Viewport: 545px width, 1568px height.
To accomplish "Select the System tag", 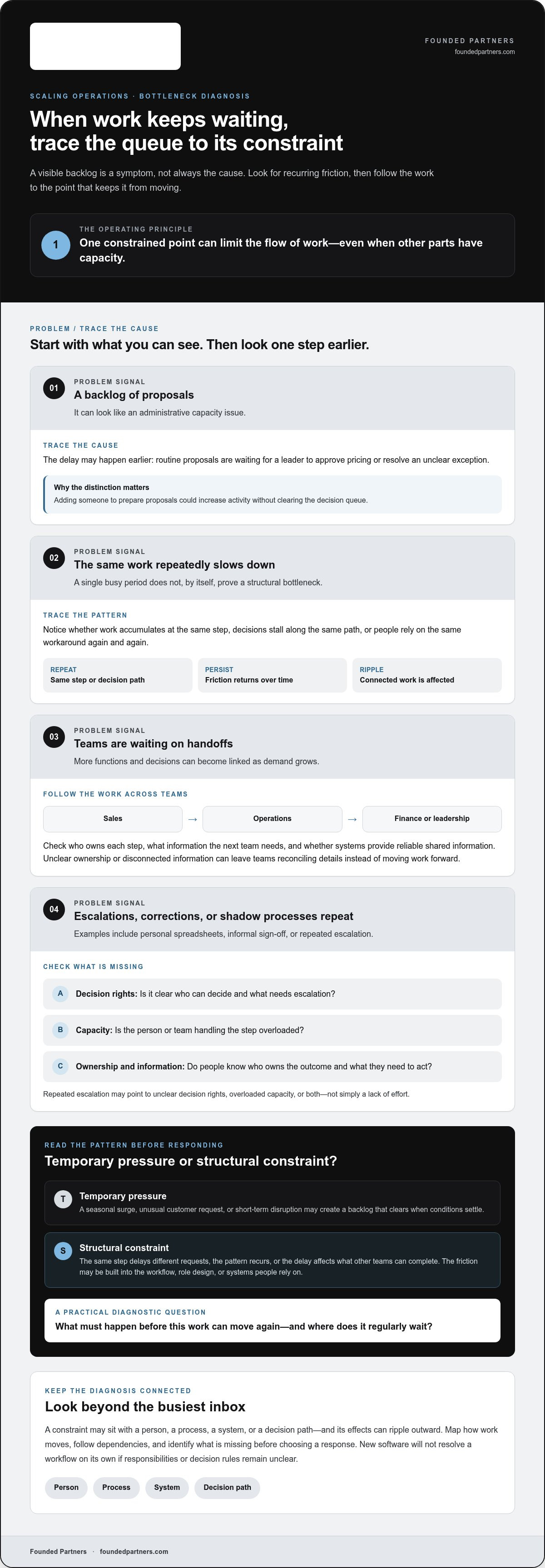I will pos(167,1487).
